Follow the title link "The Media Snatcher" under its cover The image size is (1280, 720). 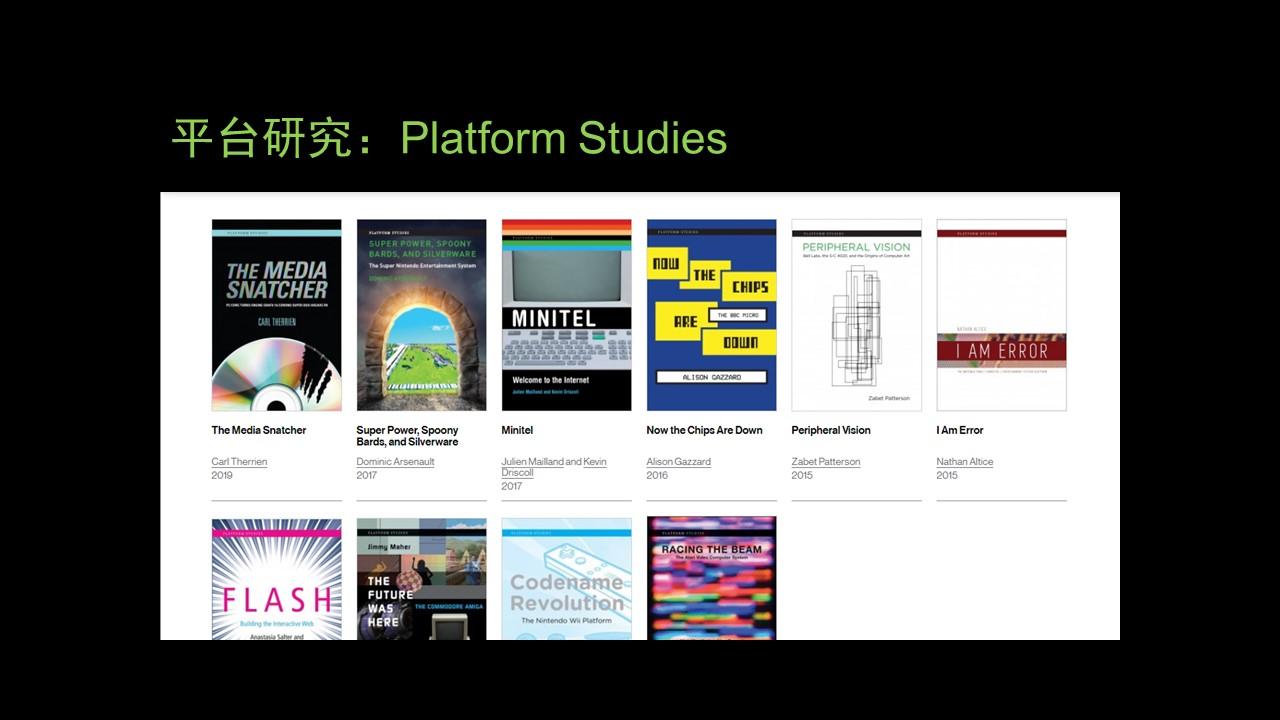pyautogui.click(x=259, y=430)
